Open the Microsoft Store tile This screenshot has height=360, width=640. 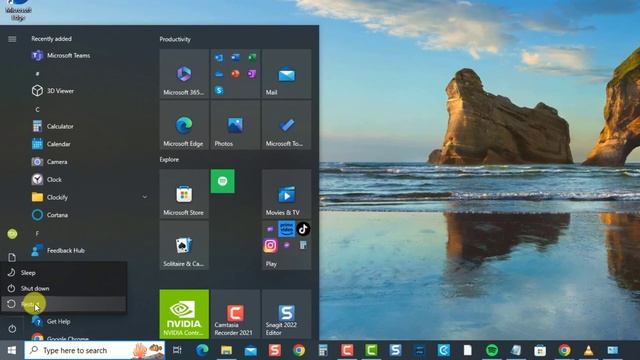184,194
